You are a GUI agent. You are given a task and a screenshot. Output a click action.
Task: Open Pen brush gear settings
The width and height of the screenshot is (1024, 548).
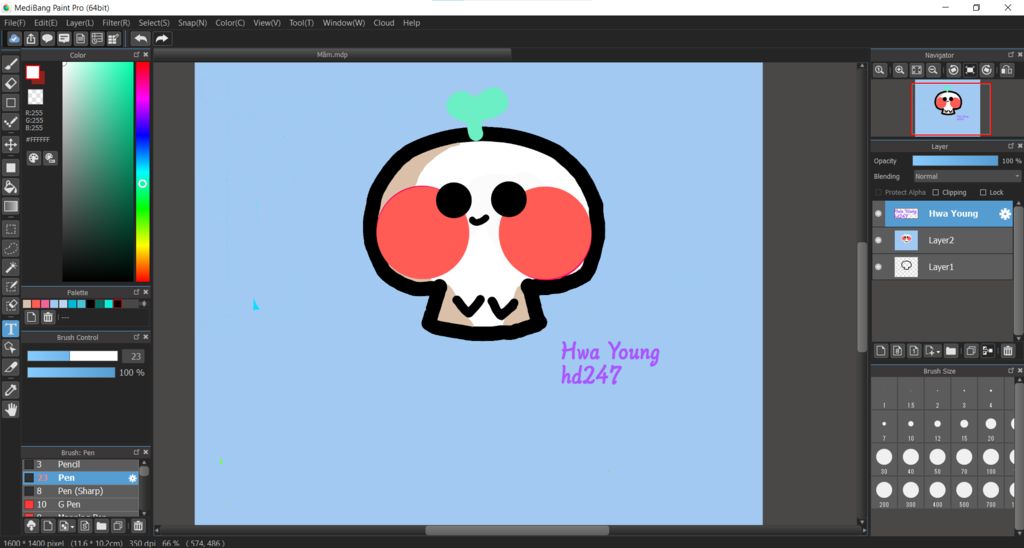pyautogui.click(x=133, y=478)
